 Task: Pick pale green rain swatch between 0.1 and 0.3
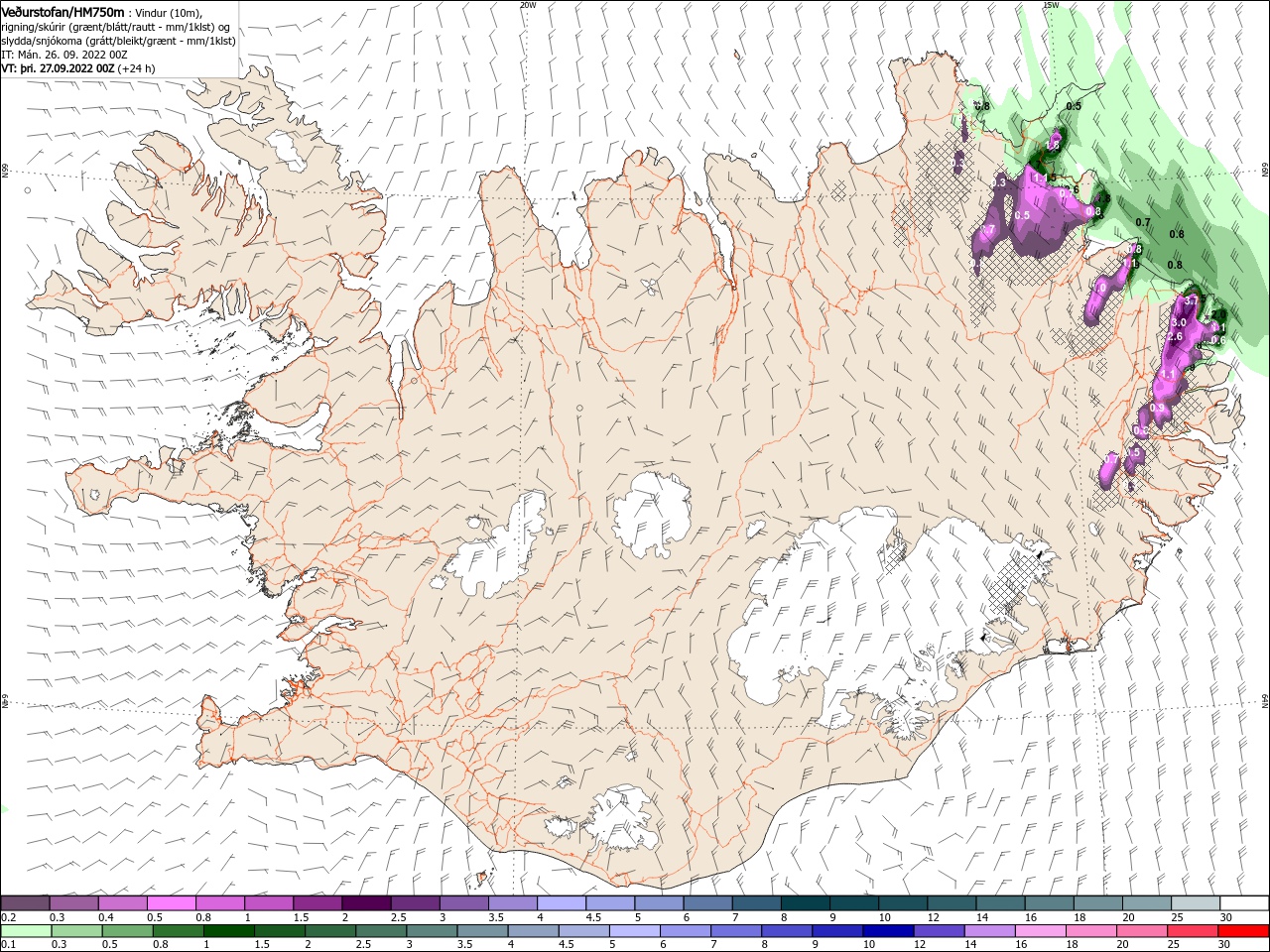tap(27, 931)
